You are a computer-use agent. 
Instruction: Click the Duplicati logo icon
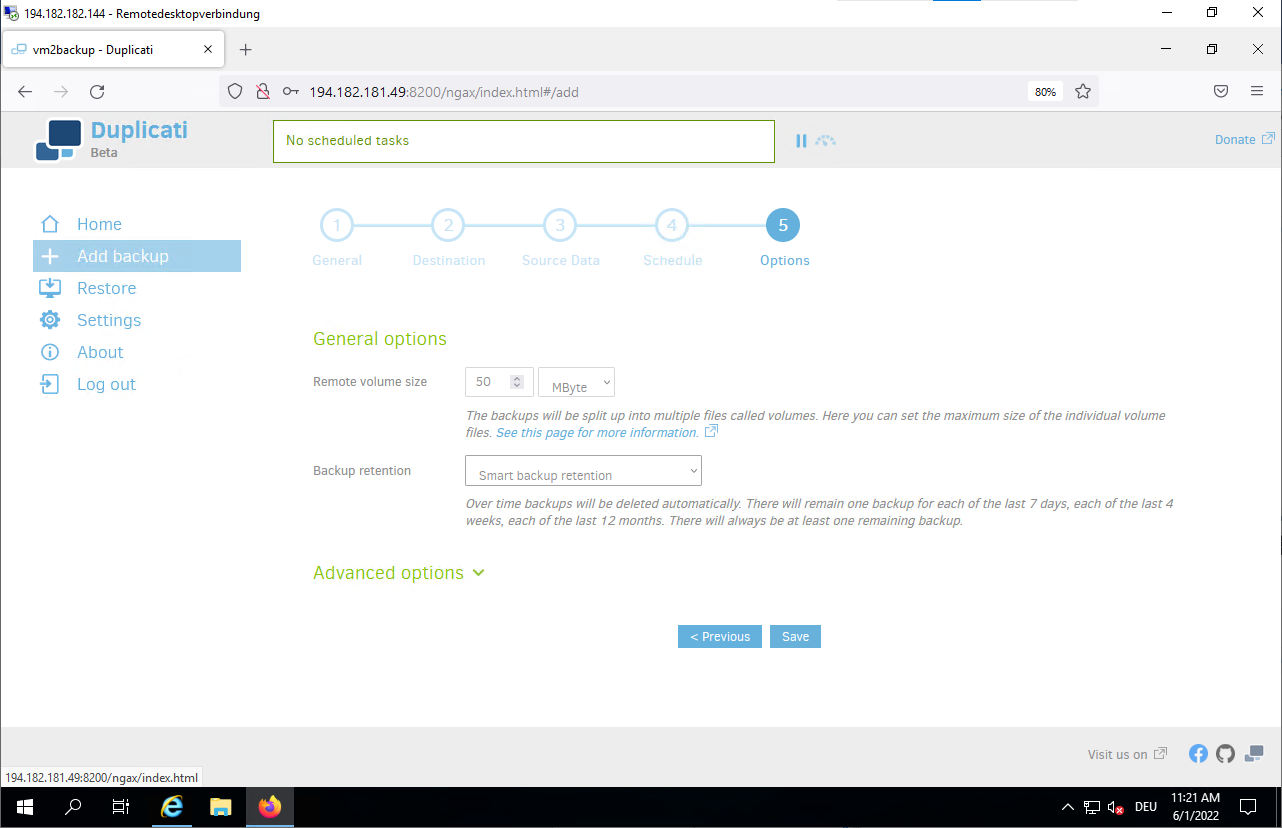coord(58,140)
